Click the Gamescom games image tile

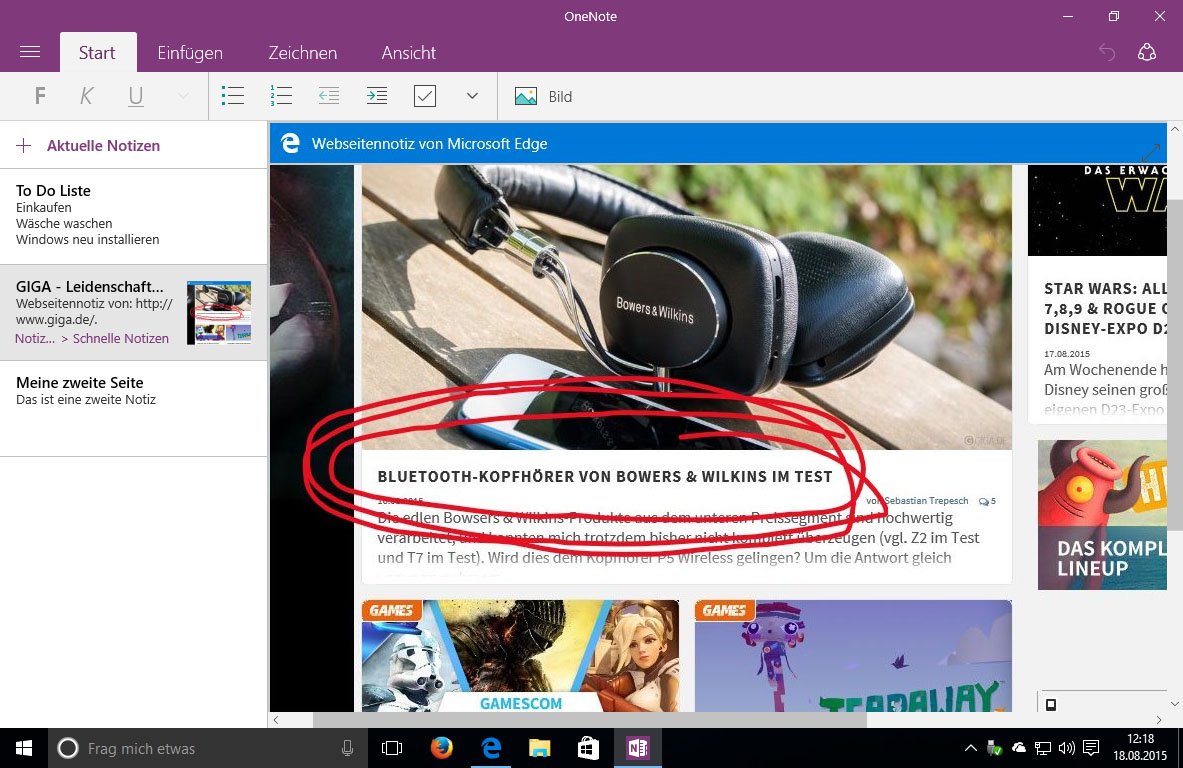pyautogui.click(x=521, y=656)
